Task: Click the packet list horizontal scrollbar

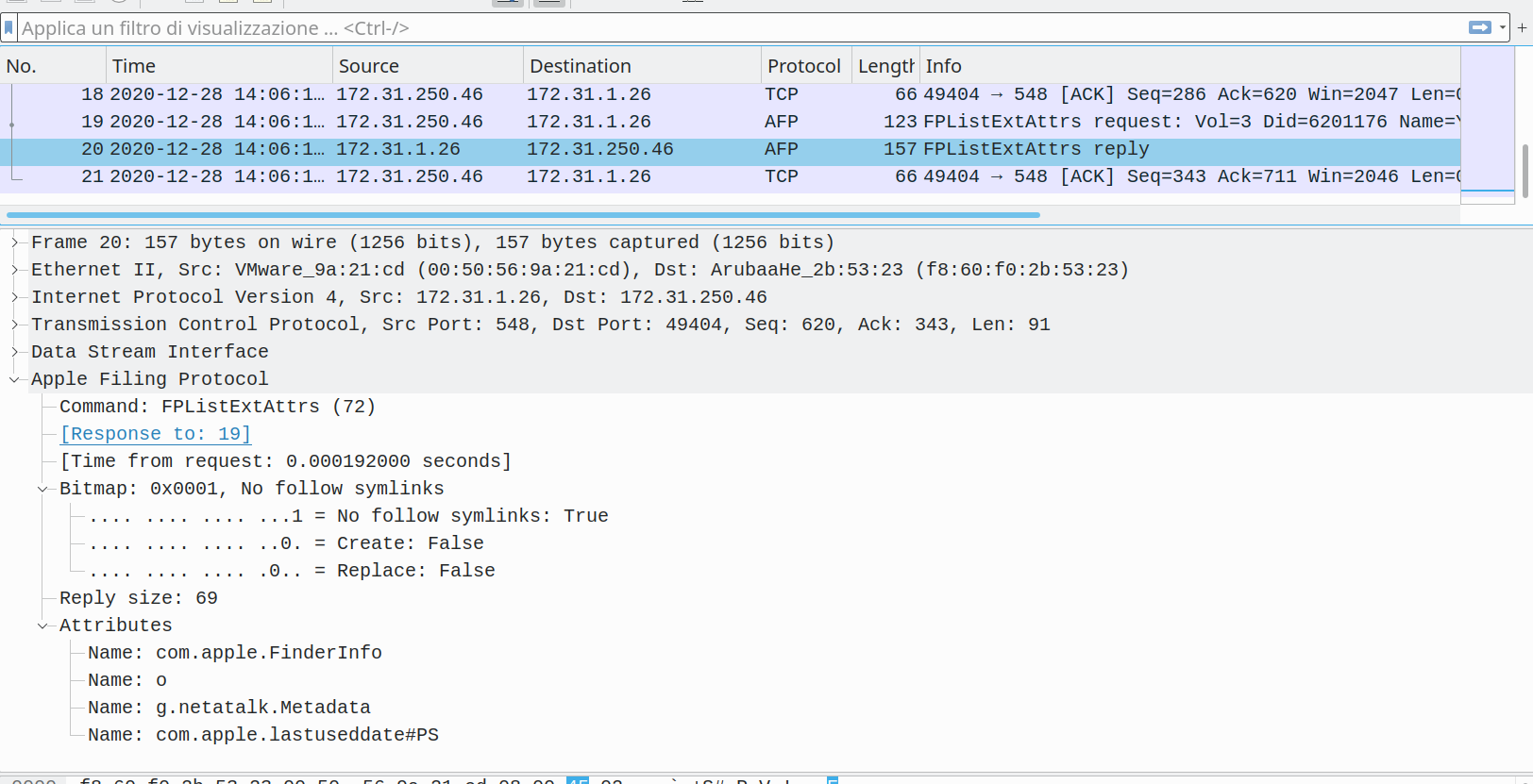Action: [x=524, y=215]
